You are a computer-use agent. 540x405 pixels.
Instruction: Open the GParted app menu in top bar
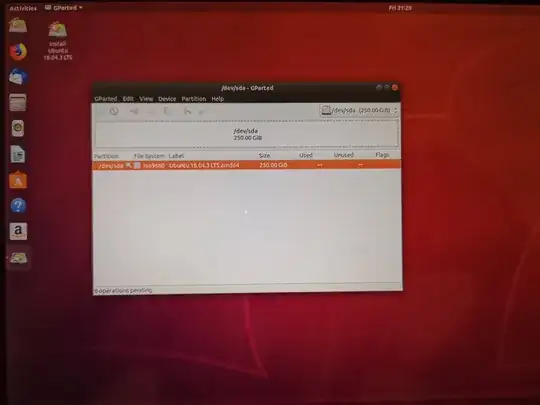point(64,8)
